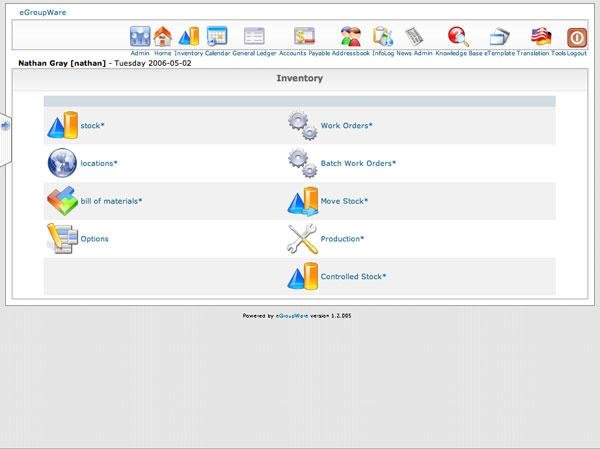Click the Options notepad icon

tap(62, 238)
